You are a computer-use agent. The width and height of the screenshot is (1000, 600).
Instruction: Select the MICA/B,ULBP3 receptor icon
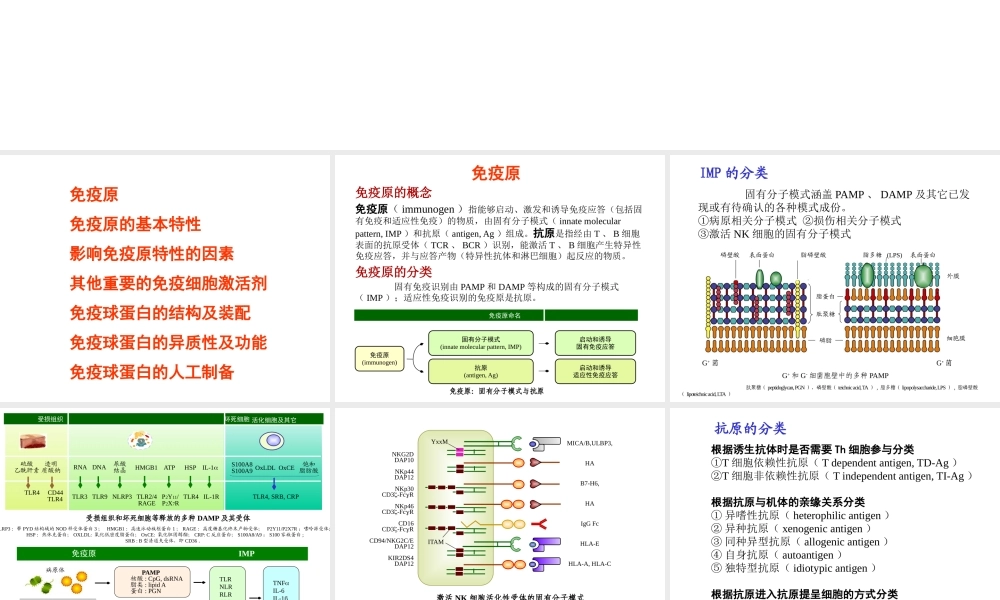coord(544,443)
